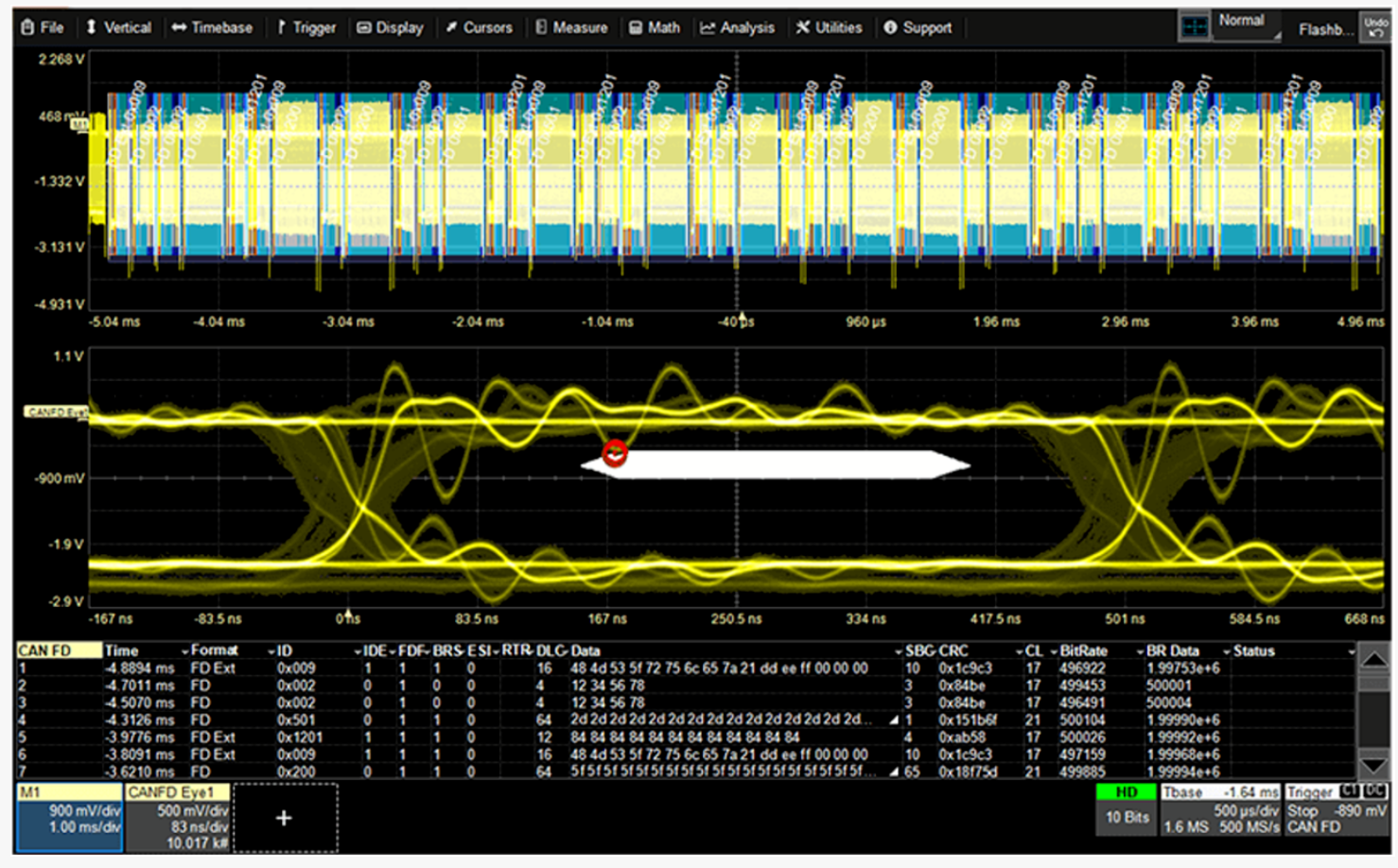Open the Trigger descriptor box
Screen dimensions: 1398x868
[x=1335, y=809]
